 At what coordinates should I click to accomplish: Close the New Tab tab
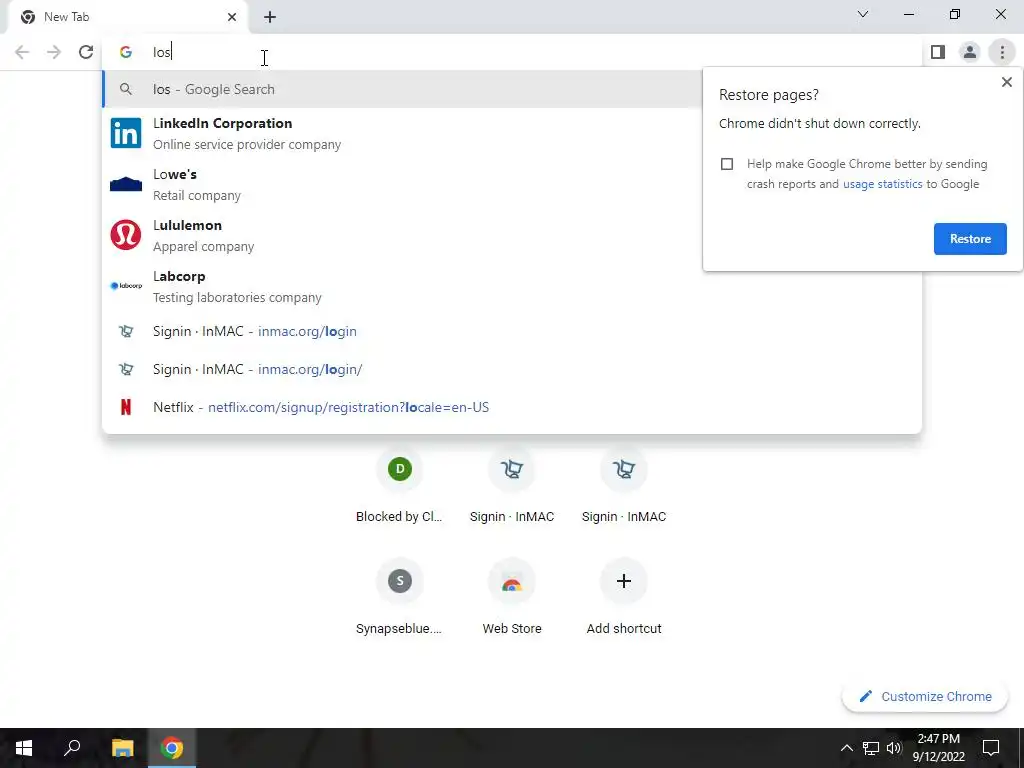tap(232, 17)
